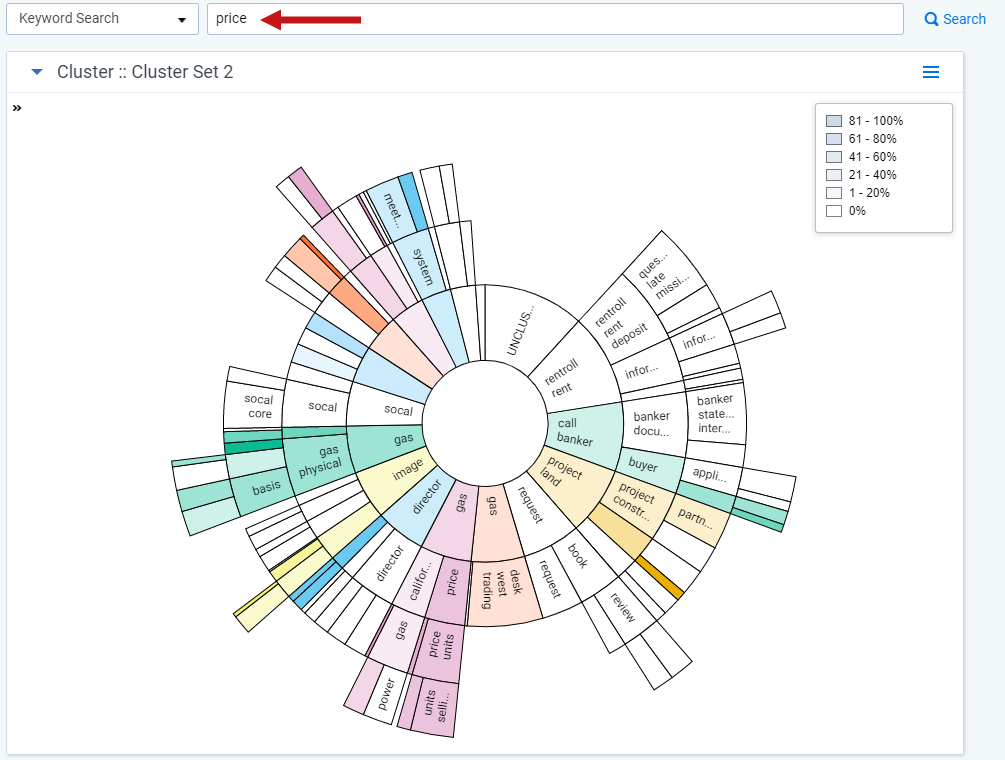Collapse the Cluster Set 2 panel arrow

37,72
